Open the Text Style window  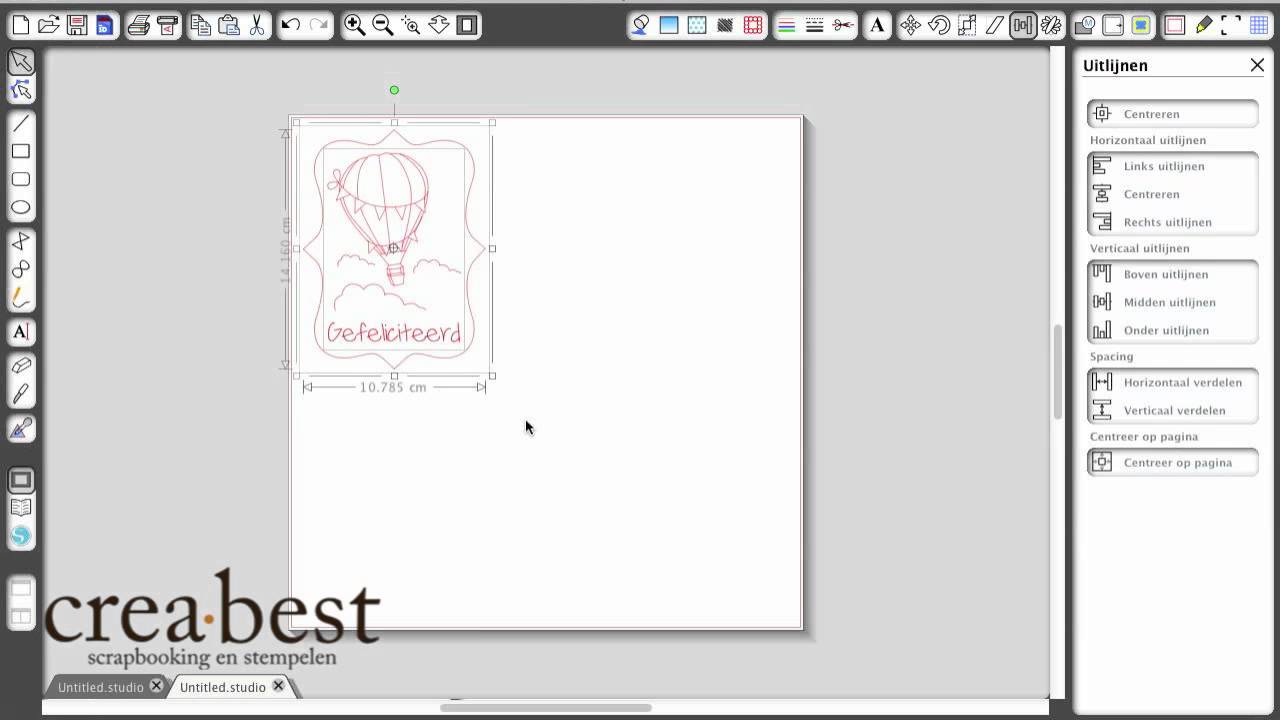pos(877,25)
